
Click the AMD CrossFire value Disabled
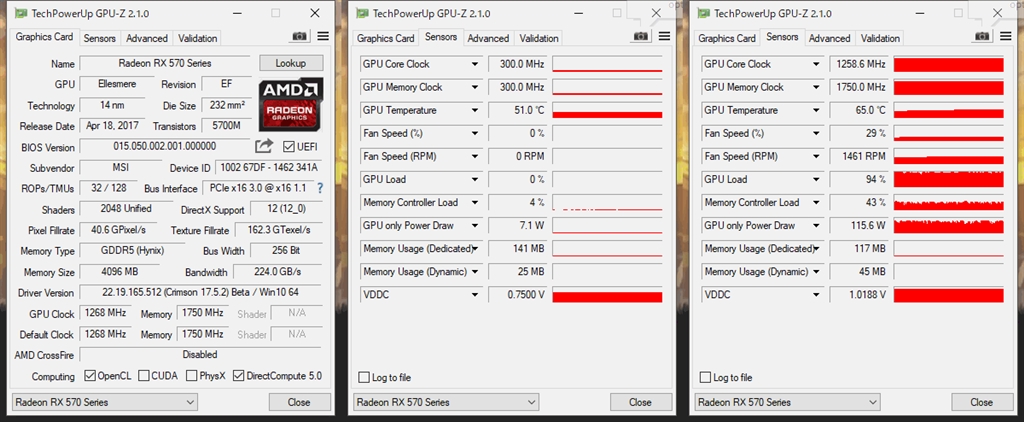tap(200, 355)
